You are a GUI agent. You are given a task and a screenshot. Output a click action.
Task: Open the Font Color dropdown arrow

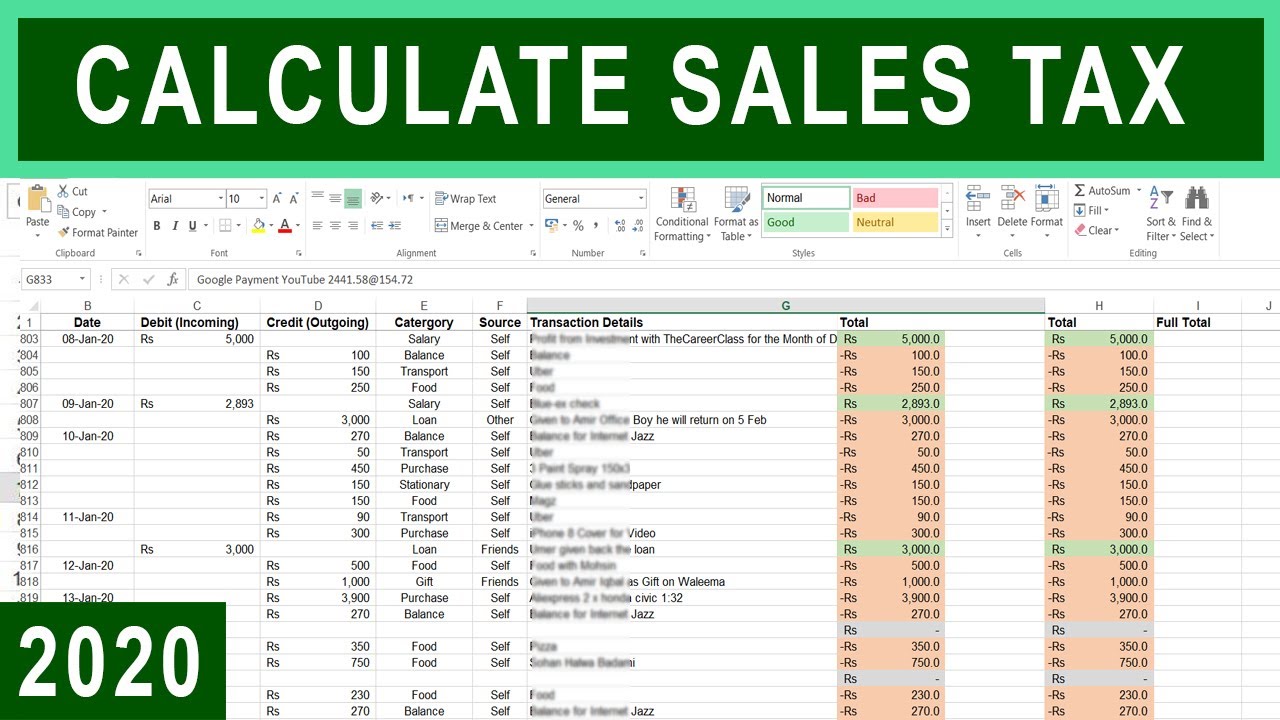[x=297, y=226]
